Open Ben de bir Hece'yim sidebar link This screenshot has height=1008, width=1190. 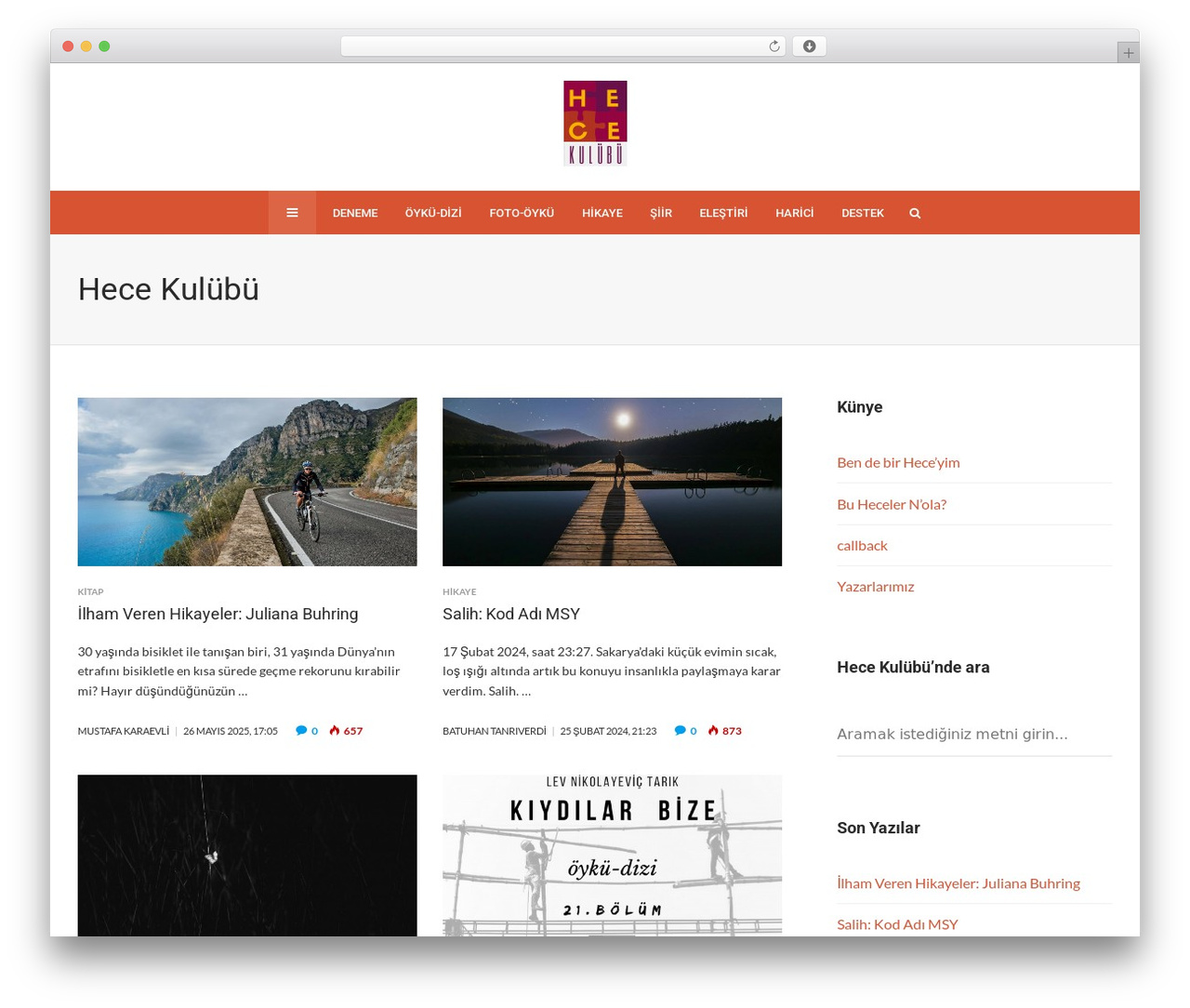click(898, 462)
